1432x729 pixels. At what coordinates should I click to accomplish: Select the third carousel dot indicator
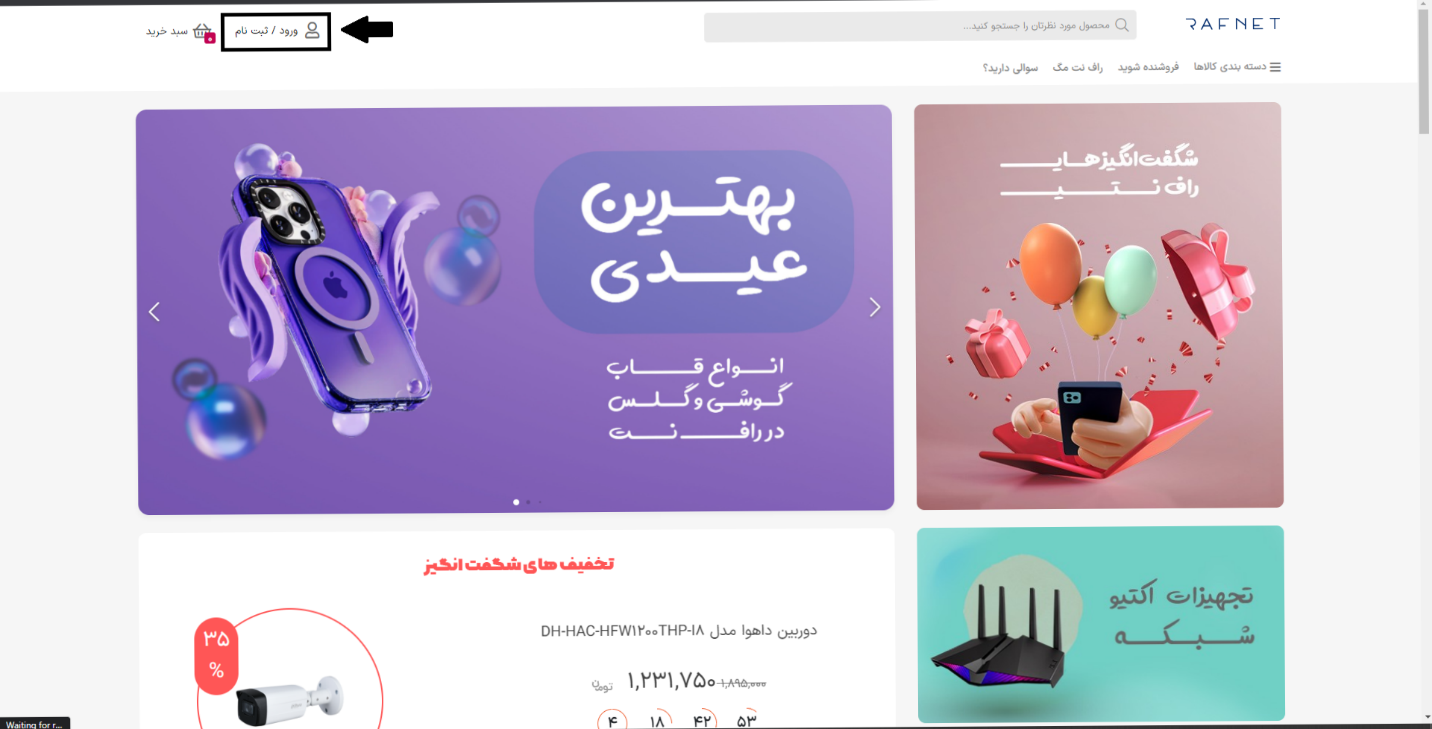pyautogui.click(x=540, y=502)
